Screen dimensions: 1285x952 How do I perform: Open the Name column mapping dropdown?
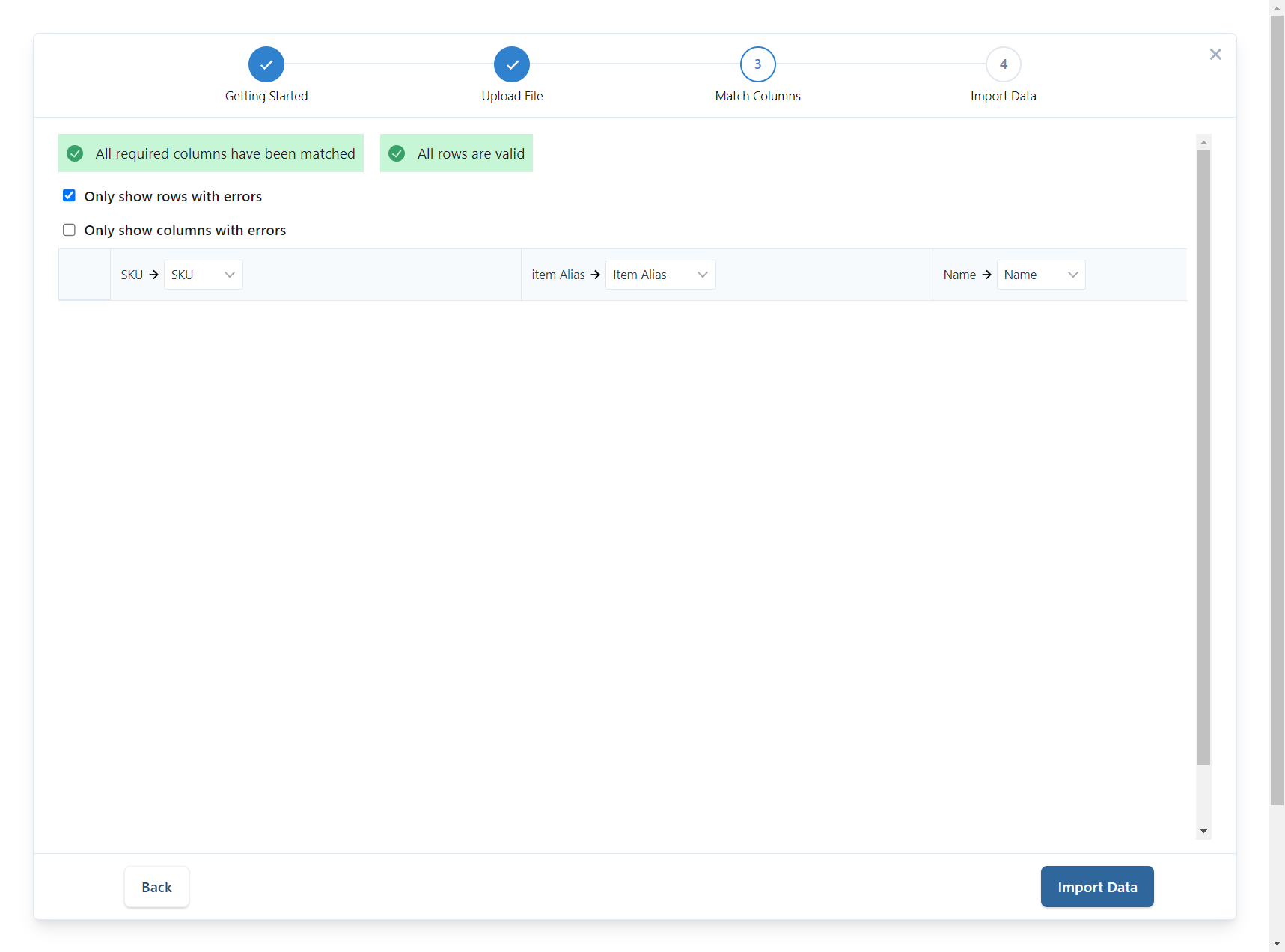1041,275
